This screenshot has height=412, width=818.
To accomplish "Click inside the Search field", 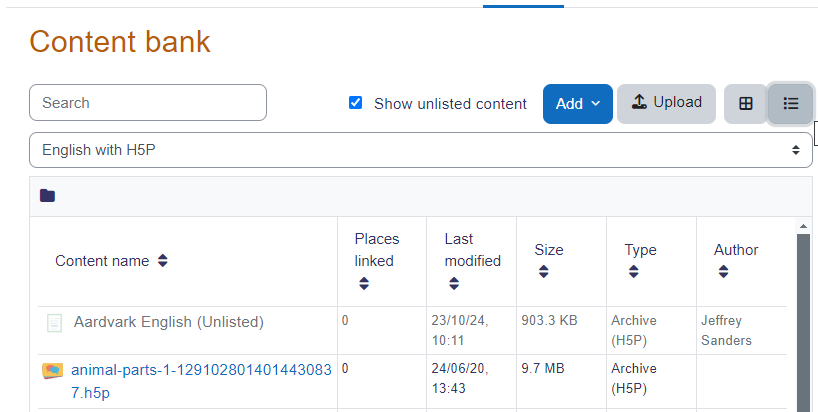I will (x=148, y=103).
